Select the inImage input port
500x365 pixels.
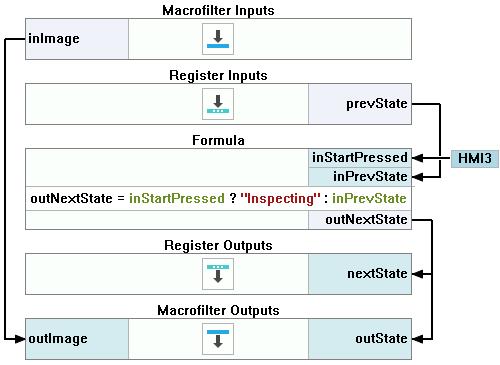[x=77, y=39]
